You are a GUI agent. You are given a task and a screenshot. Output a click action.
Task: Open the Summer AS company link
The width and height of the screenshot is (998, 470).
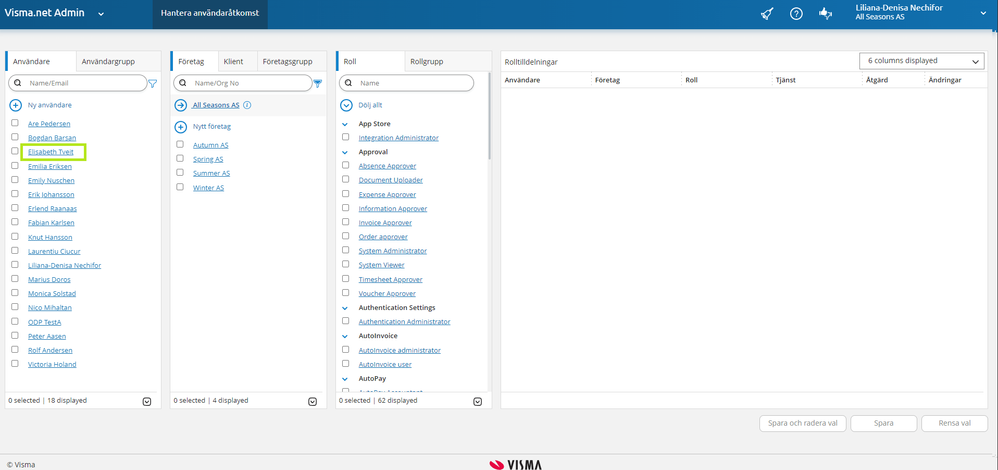(x=211, y=173)
